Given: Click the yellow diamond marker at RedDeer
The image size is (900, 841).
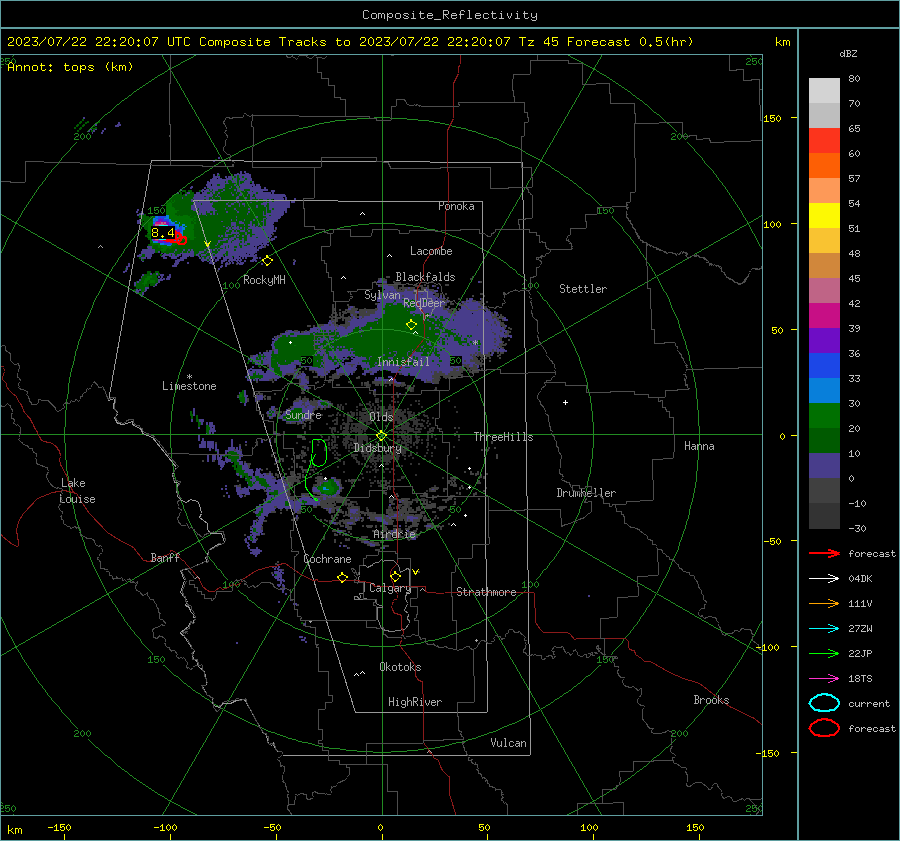Looking at the screenshot, I should (x=412, y=325).
